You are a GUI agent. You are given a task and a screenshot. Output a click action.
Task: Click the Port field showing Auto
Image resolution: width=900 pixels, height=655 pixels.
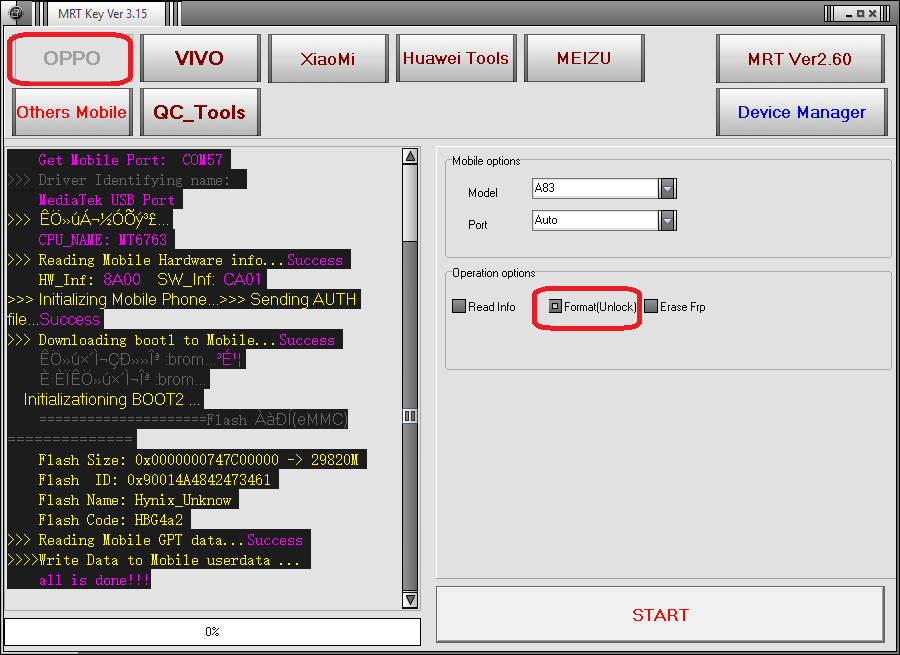click(596, 220)
